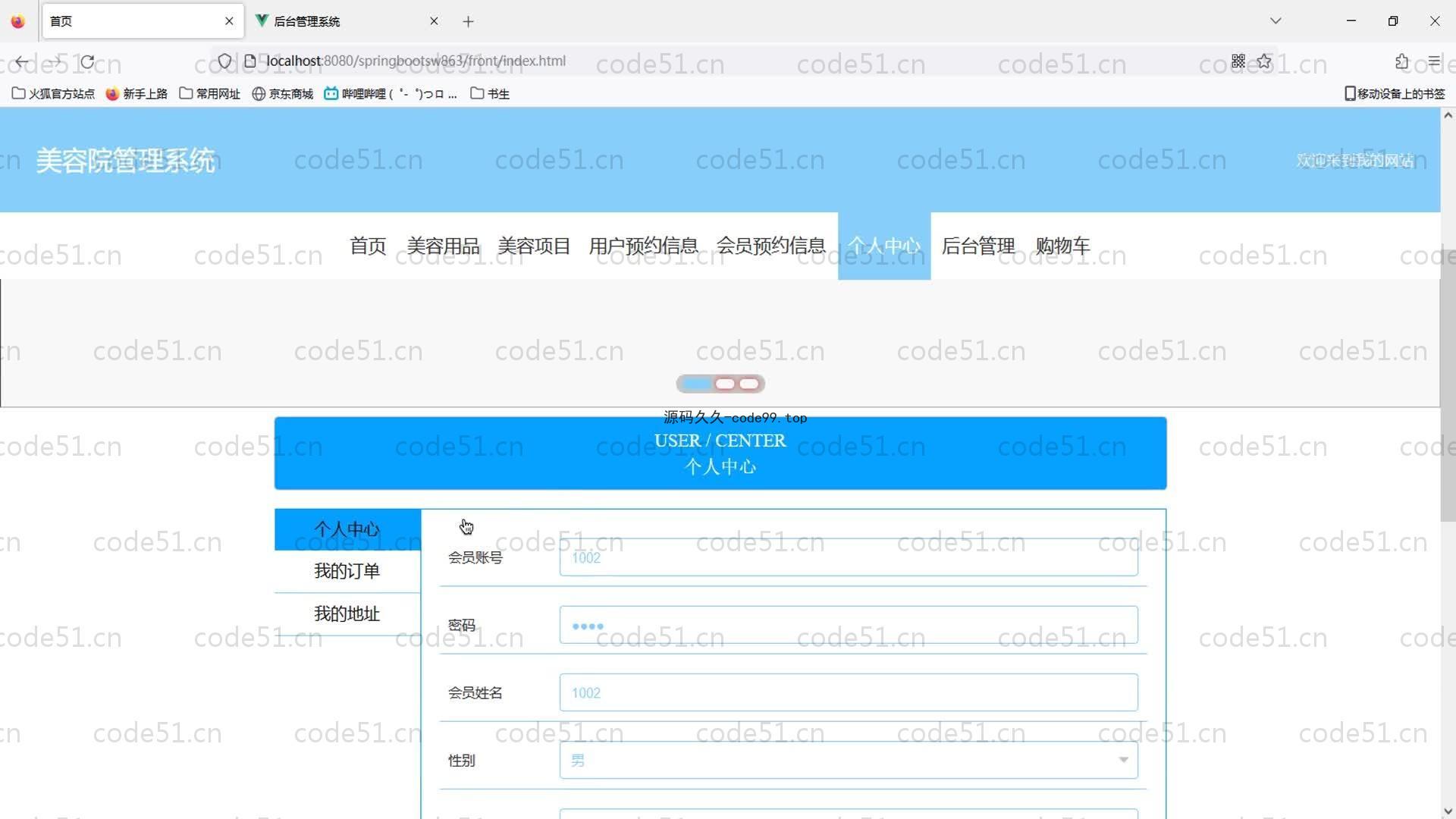Click the page info icon in address bar
Viewport: 1456px width, 819px height.
pyautogui.click(x=249, y=61)
